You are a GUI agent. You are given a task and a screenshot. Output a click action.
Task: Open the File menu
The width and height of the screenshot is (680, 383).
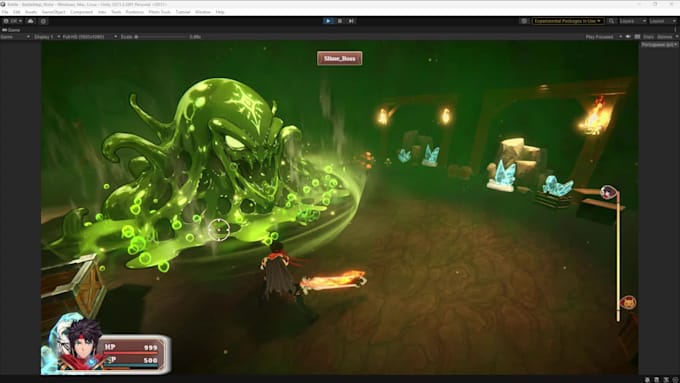pyautogui.click(x=5, y=12)
